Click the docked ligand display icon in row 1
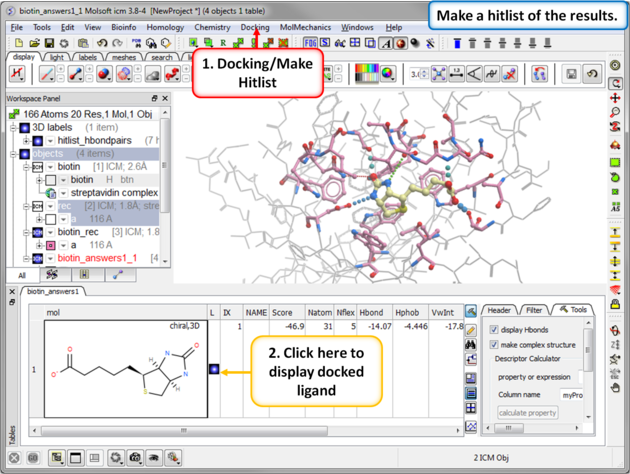 coord(213,369)
